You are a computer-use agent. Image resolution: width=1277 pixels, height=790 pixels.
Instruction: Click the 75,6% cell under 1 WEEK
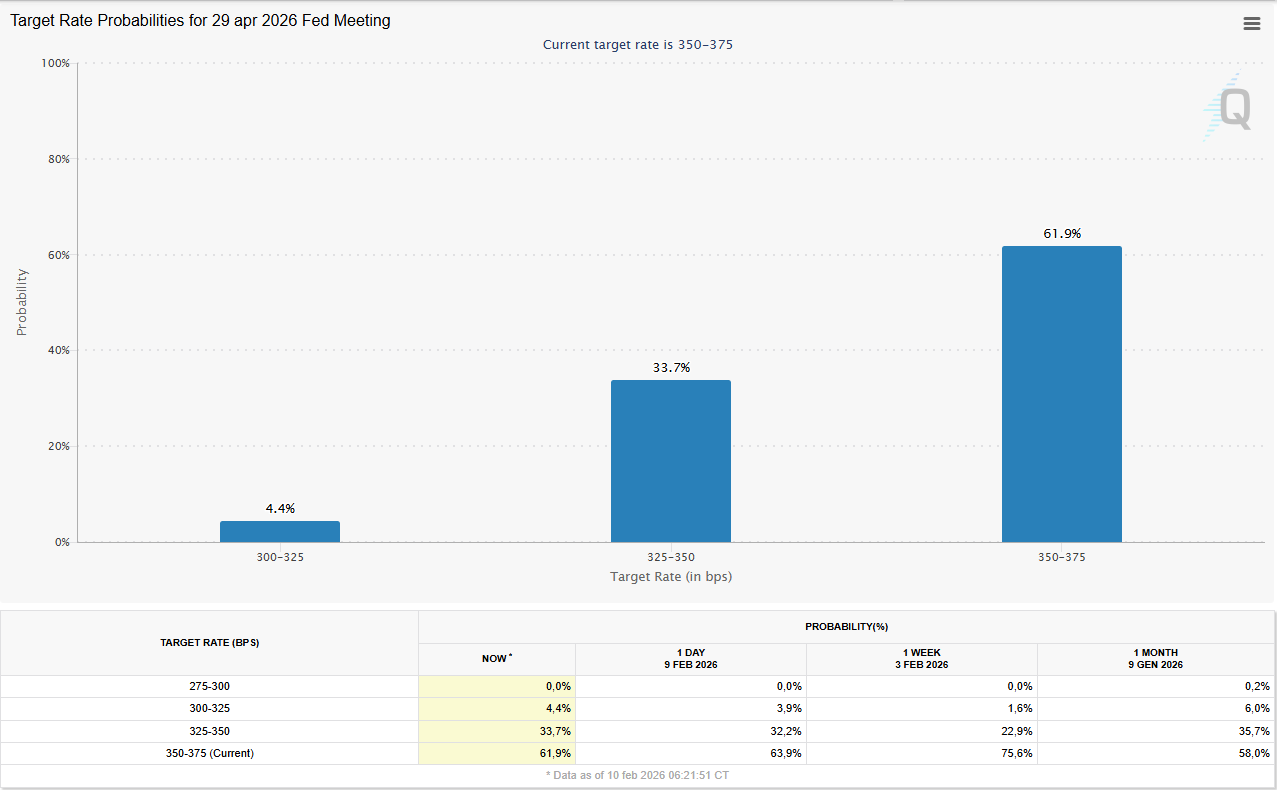(x=921, y=753)
